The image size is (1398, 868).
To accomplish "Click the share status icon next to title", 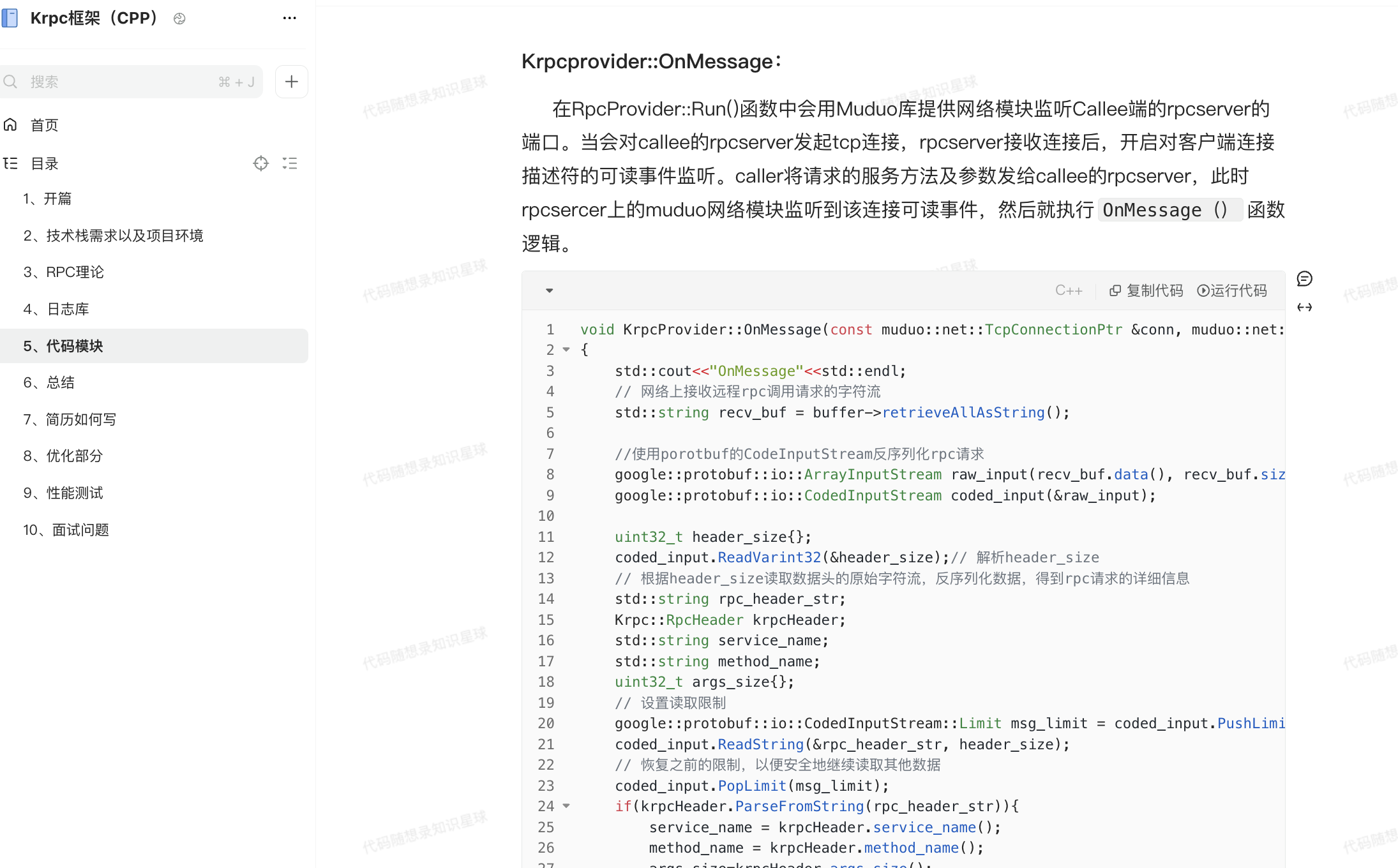I will pyautogui.click(x=179, y=19).
